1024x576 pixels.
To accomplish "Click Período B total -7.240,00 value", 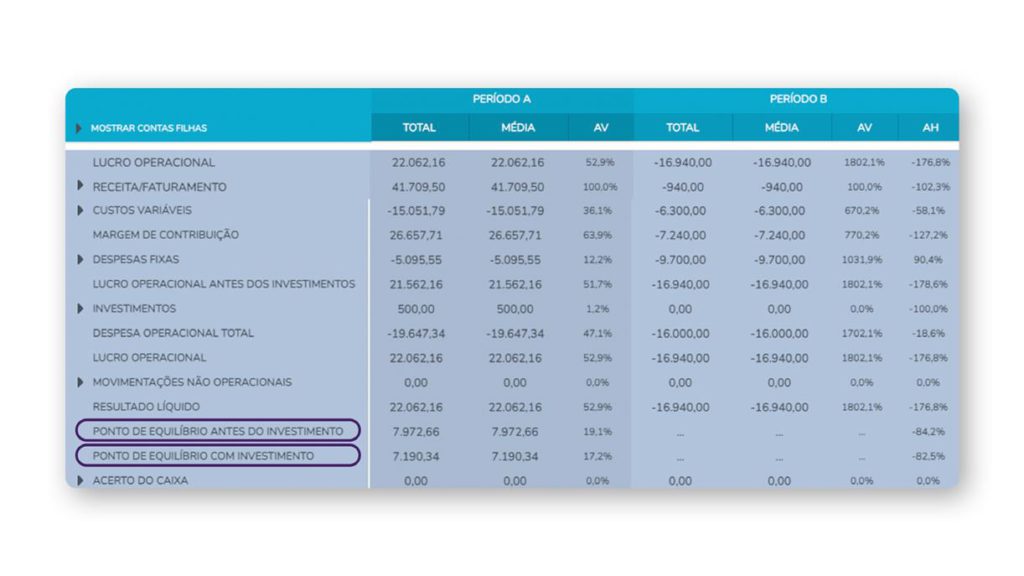I will [x=680, y=235].
